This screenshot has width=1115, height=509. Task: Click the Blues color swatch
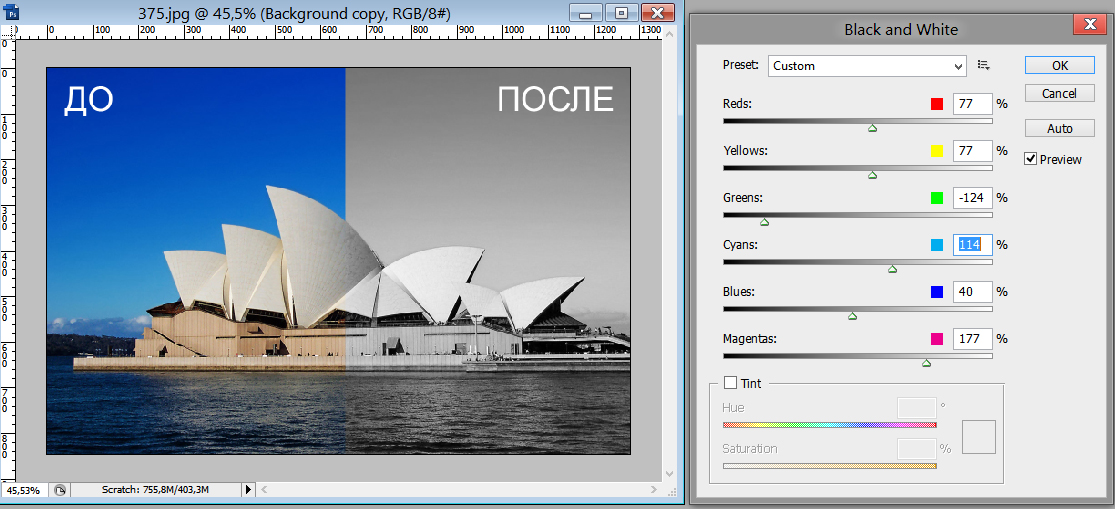tap(937, 291)
